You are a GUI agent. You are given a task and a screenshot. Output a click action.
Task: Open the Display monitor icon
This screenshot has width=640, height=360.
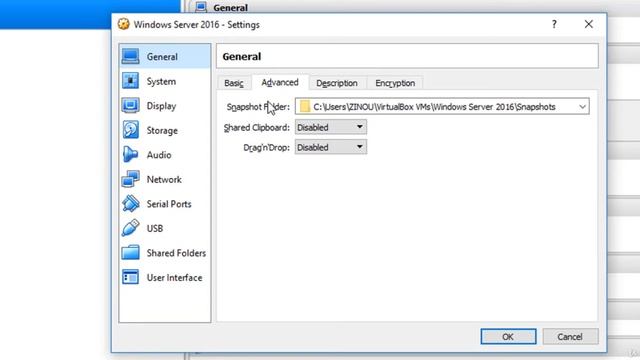point(130,105)
